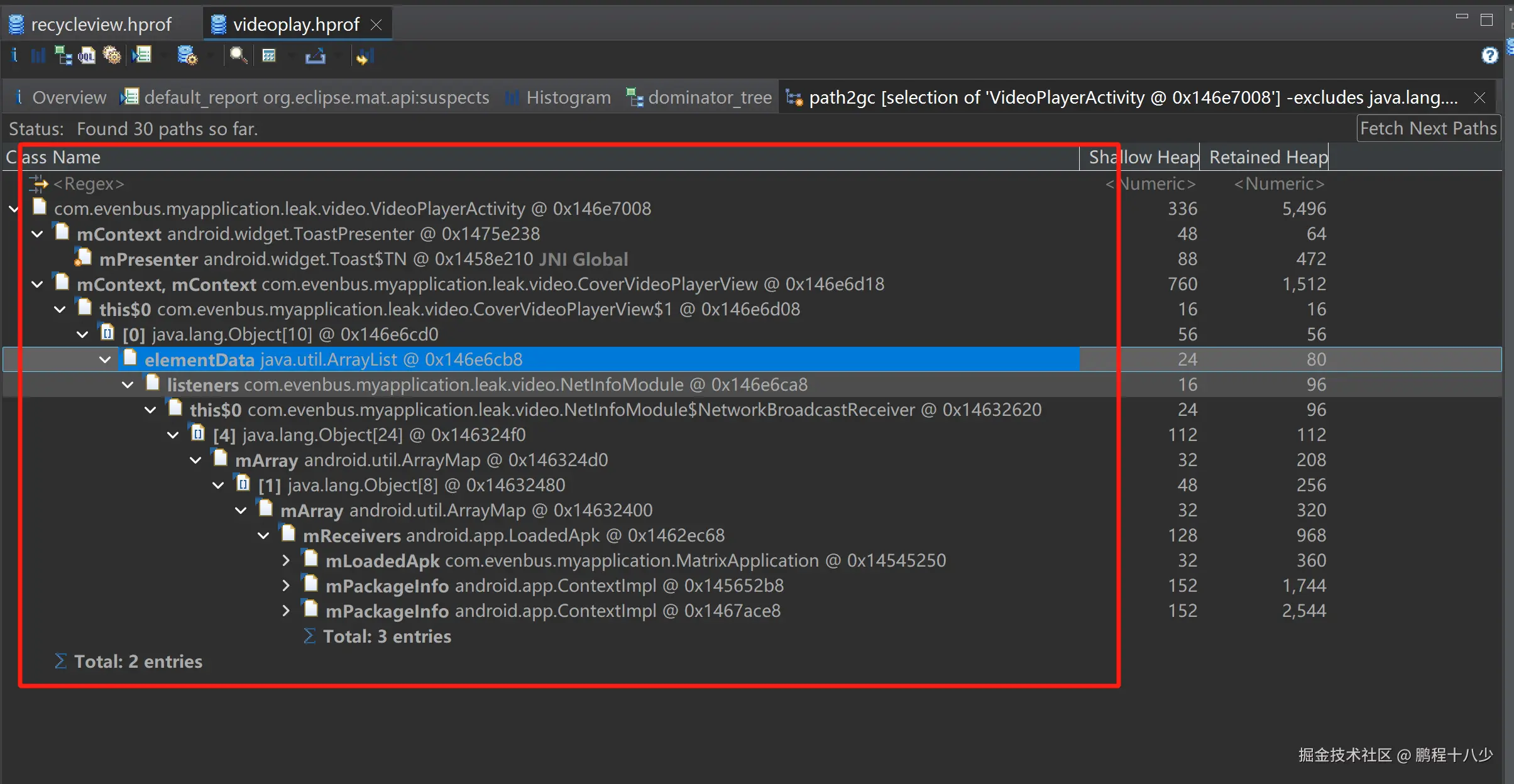Click the calculator group results icon
Viewport: 1514px width, 784px height.
(x=269, y=56)
